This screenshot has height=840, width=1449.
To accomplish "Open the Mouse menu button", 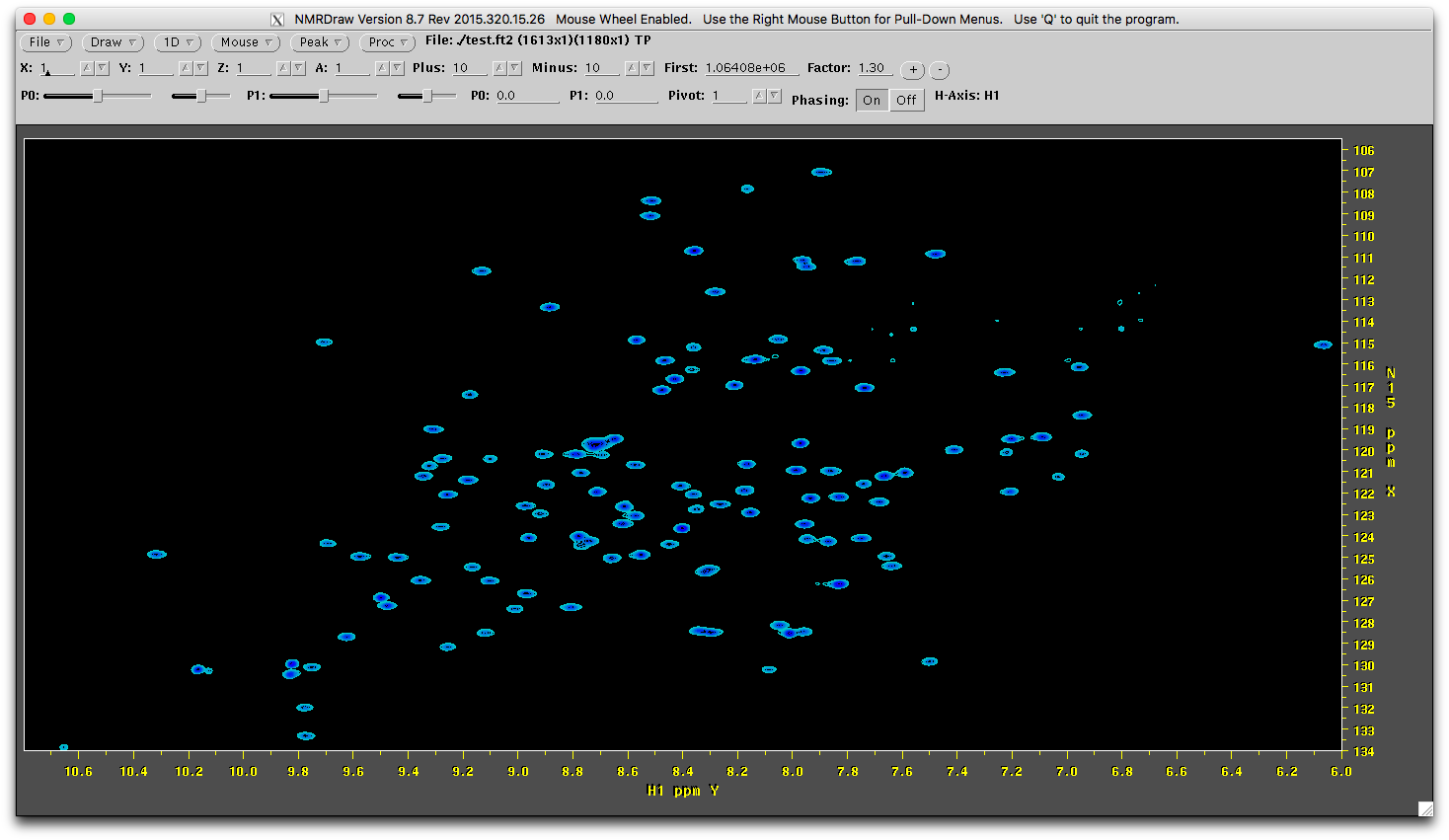I will click(x=246, y=42).
